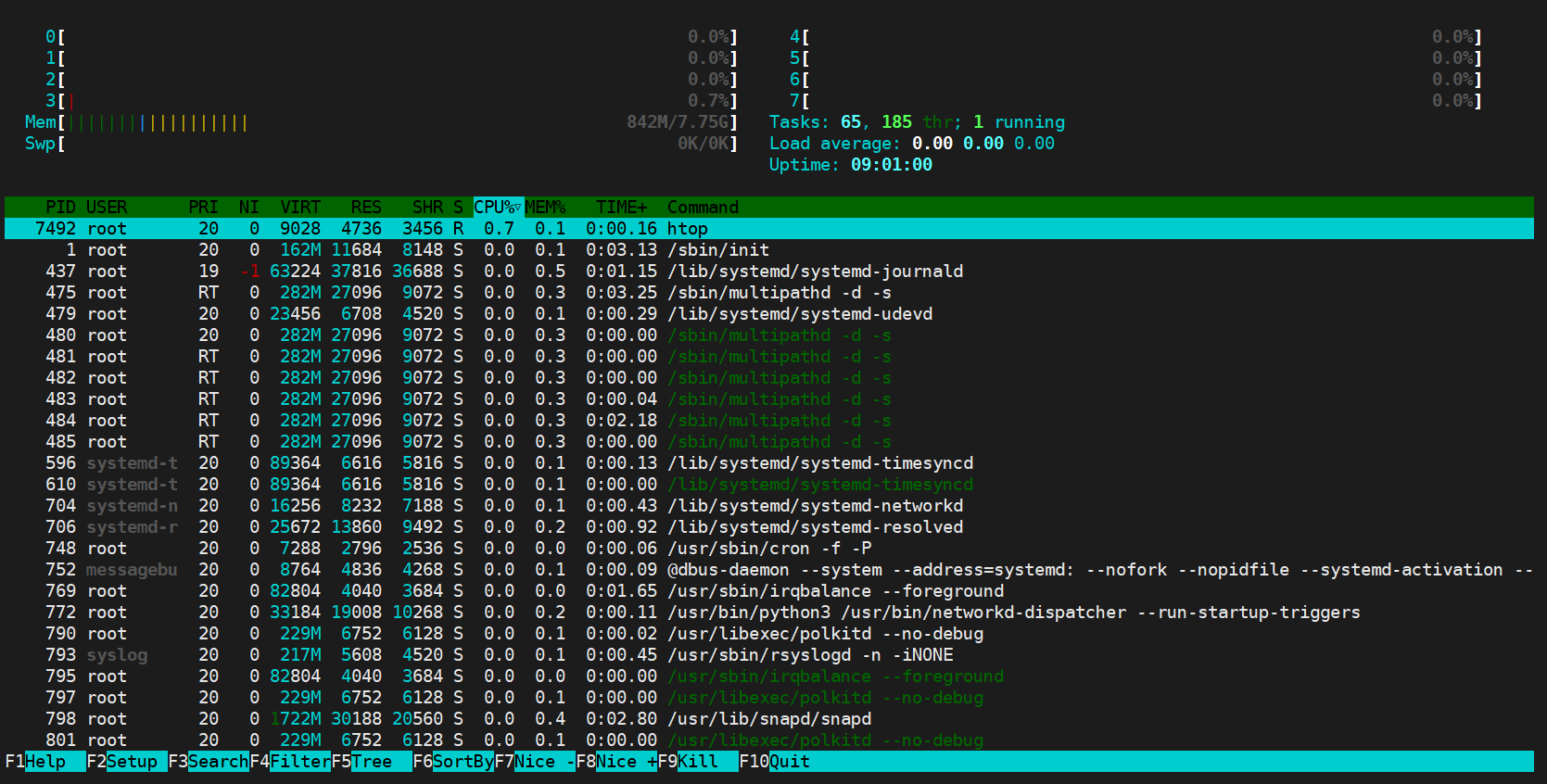This screenshot has width=1547, height=784.
Task: Click the VIRT column header
Action: click(x=300, y=208)
